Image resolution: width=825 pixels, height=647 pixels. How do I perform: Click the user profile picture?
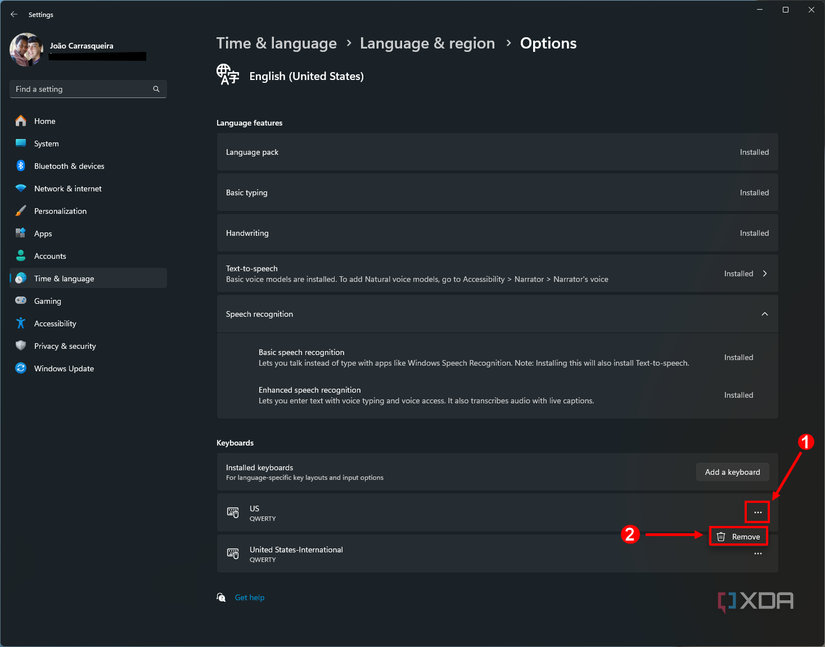pos(26,49)
